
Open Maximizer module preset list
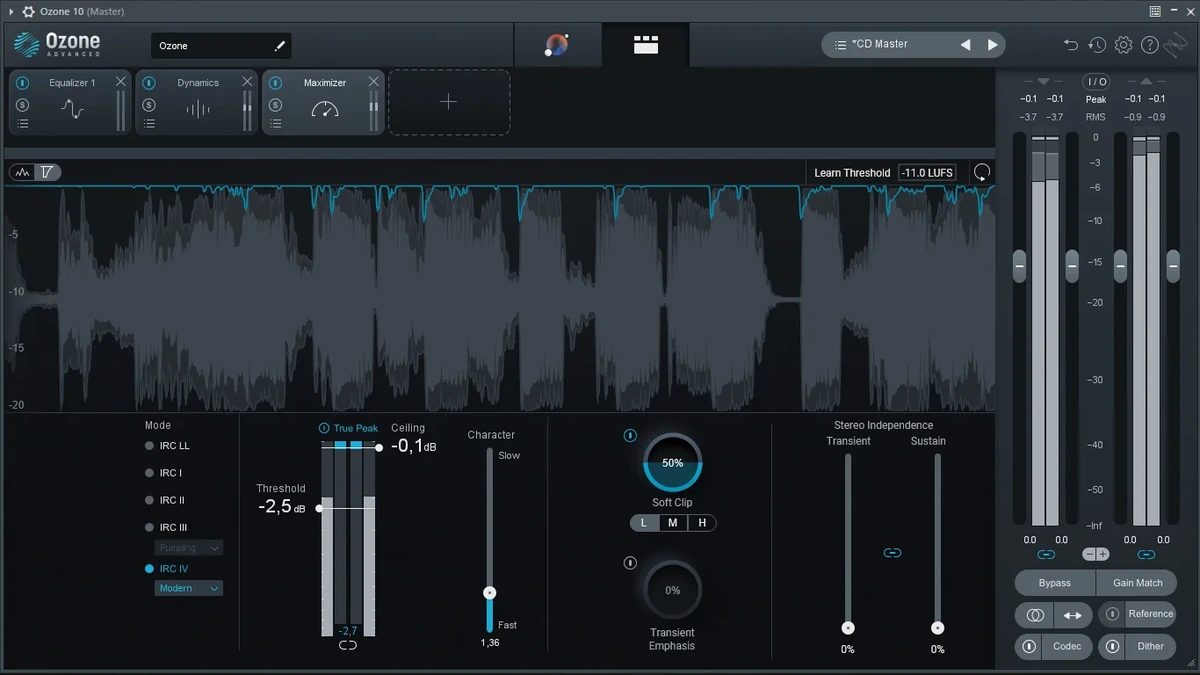[x=276, y=124]
